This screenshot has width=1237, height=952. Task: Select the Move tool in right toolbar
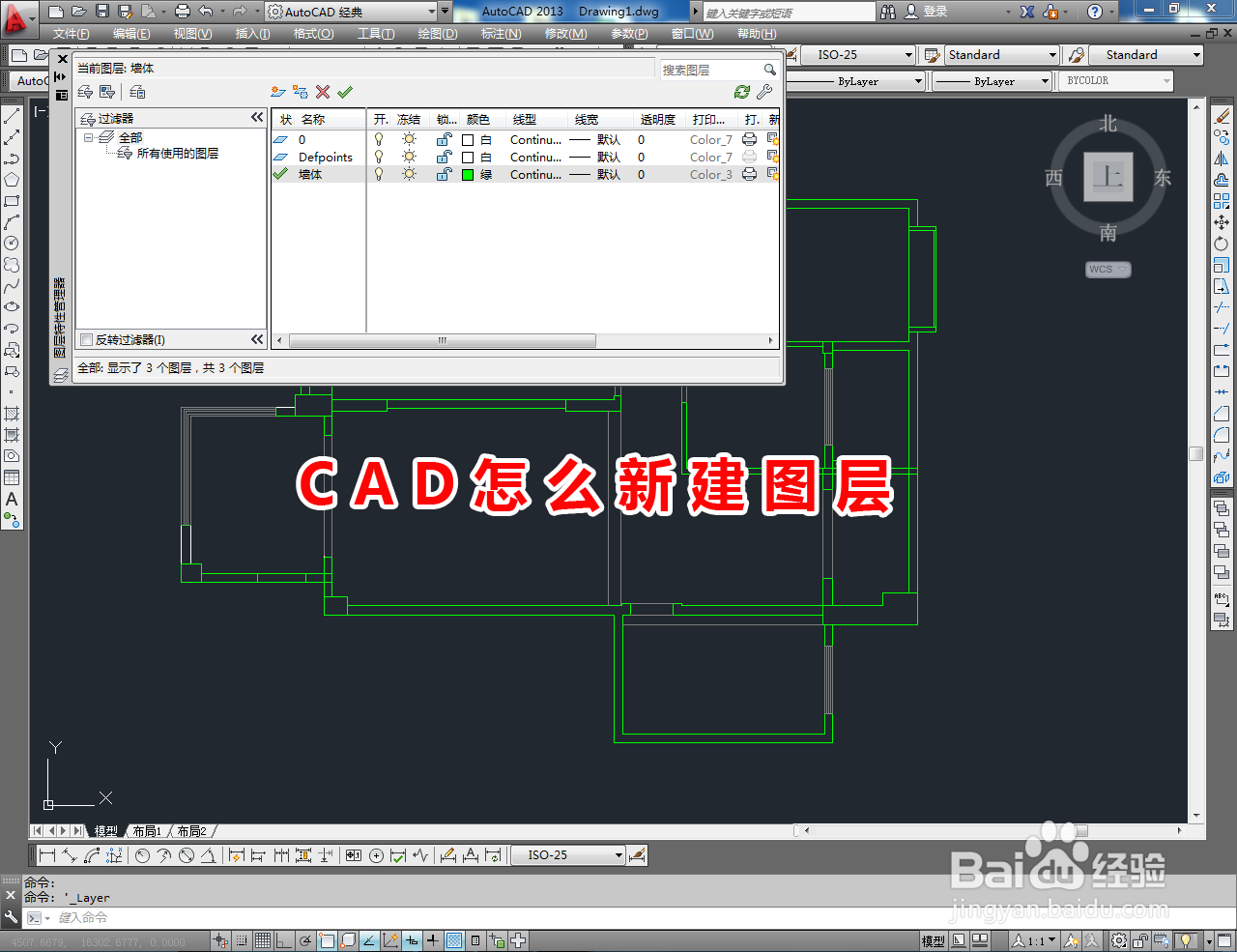[1222, 222]
